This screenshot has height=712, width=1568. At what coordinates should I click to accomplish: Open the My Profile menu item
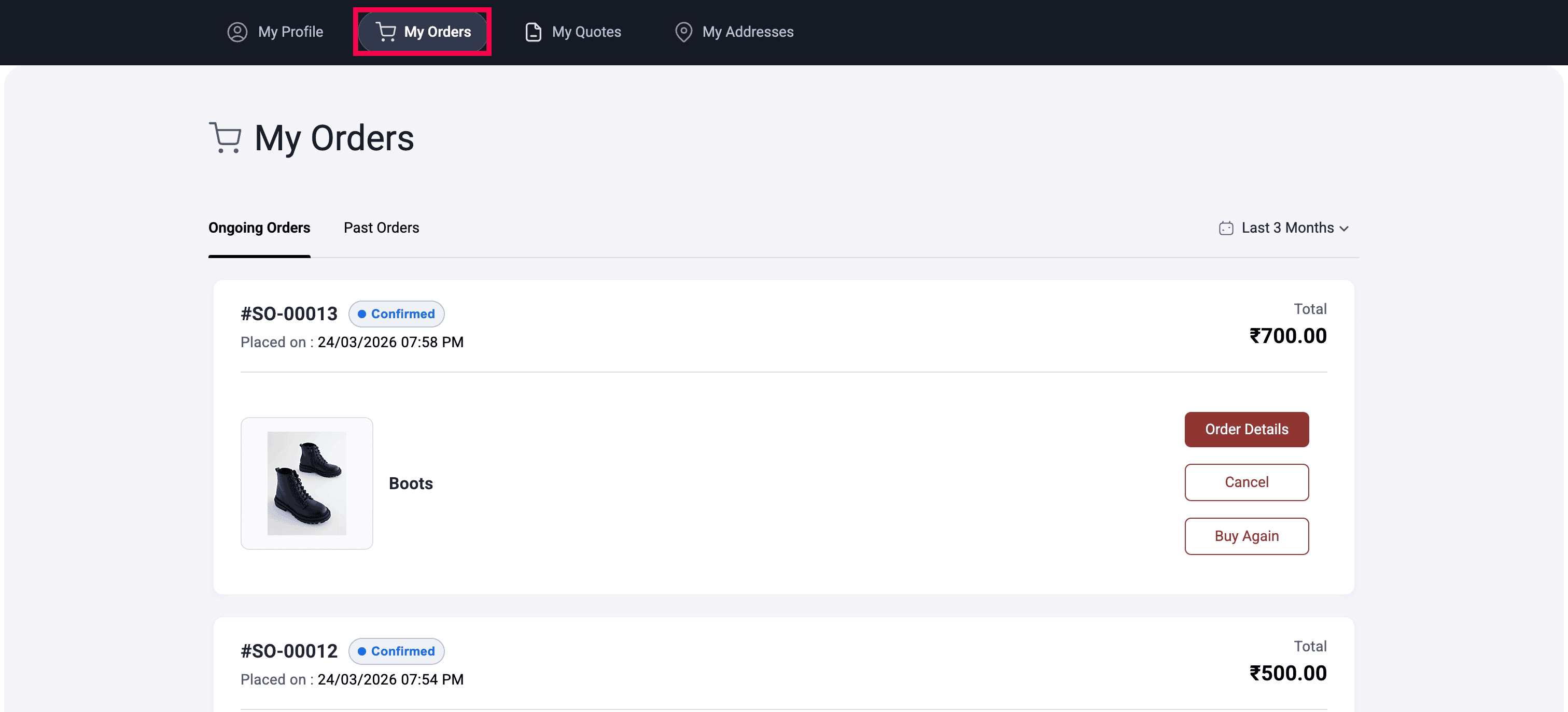point(275,32)
